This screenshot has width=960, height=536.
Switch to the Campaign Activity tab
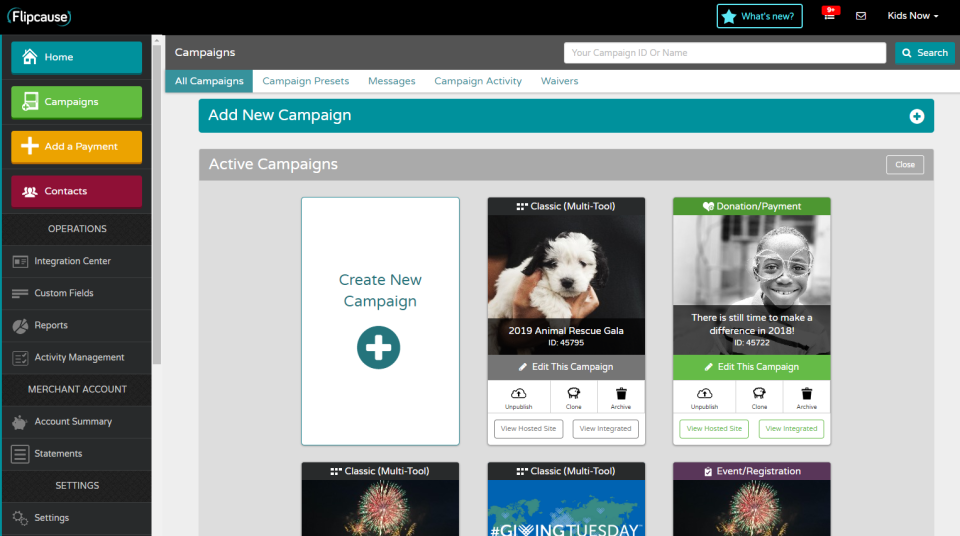click(x=478, y=81)
